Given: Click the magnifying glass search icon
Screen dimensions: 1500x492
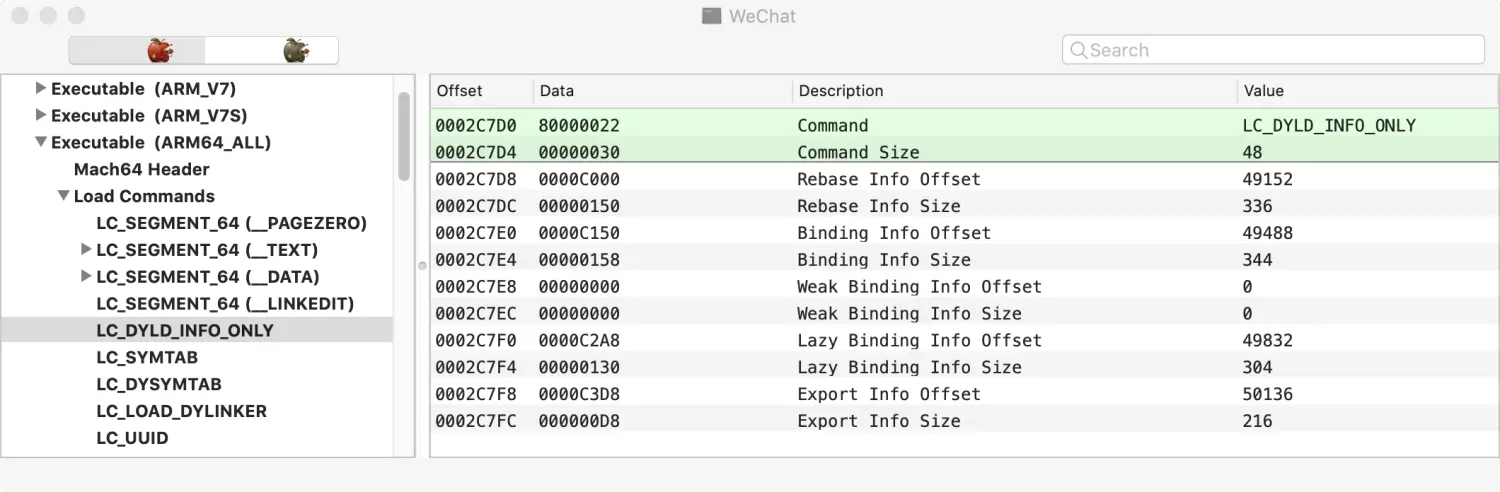Looking at the screenshot, I should [1078, 50].
